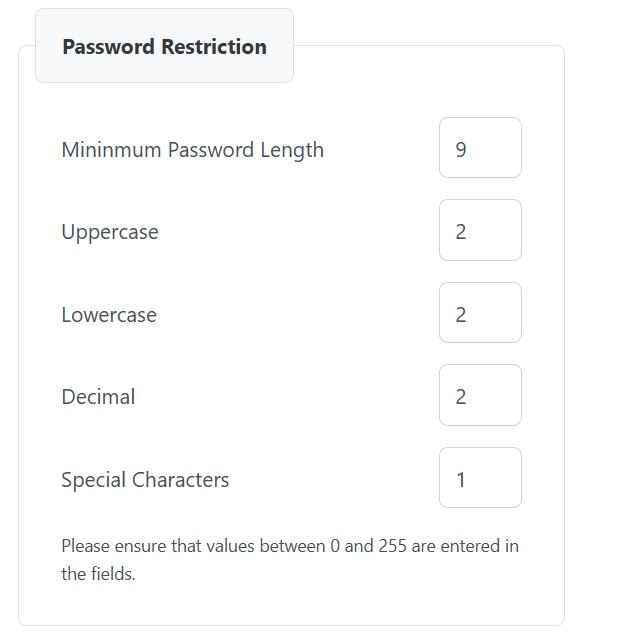Screen dimensions: 617x643
Task: Click the words 'the fields.' in the note
Action: (x=98, y=575)
